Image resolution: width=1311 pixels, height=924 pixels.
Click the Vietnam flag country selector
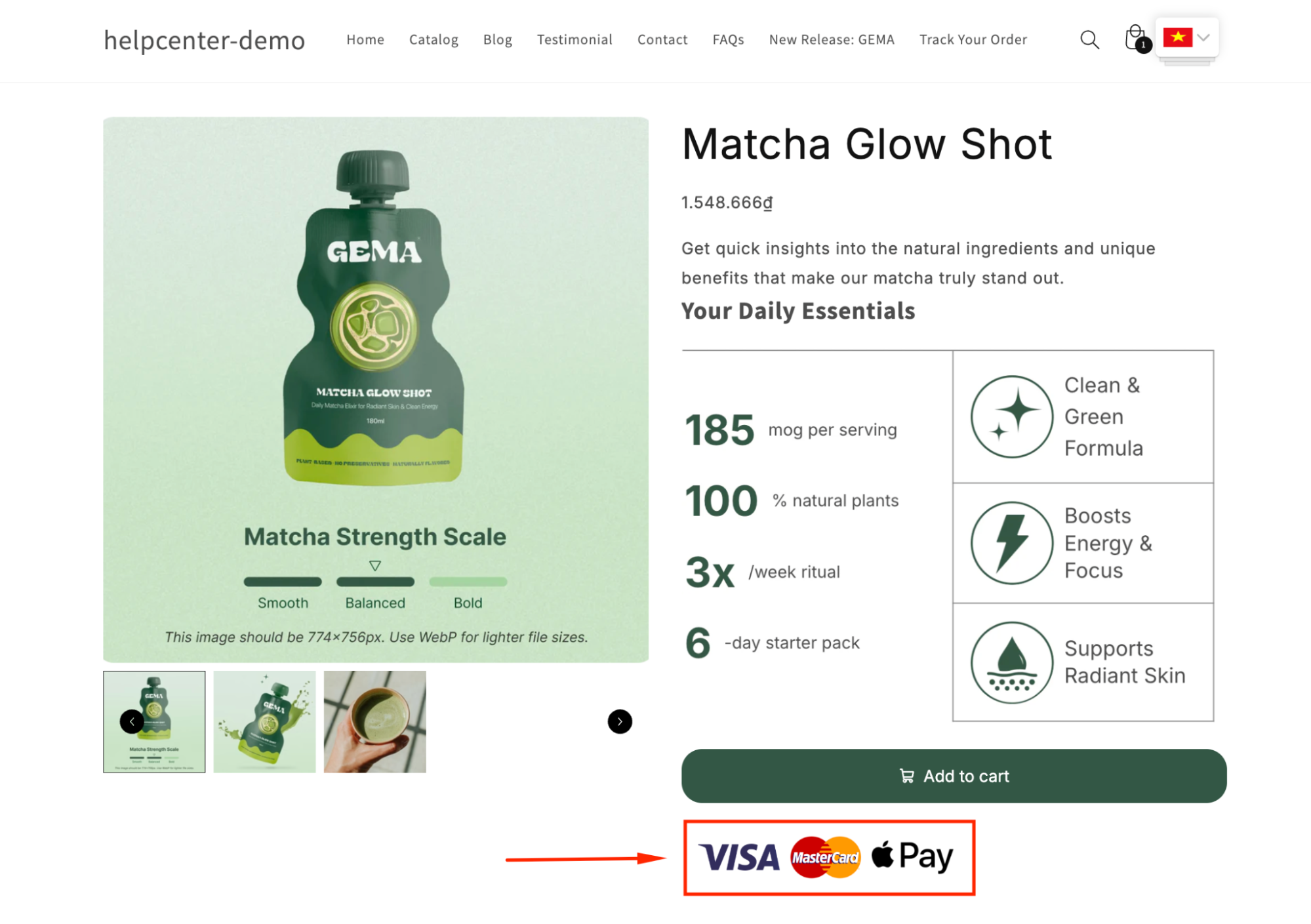coord(1179,38)
